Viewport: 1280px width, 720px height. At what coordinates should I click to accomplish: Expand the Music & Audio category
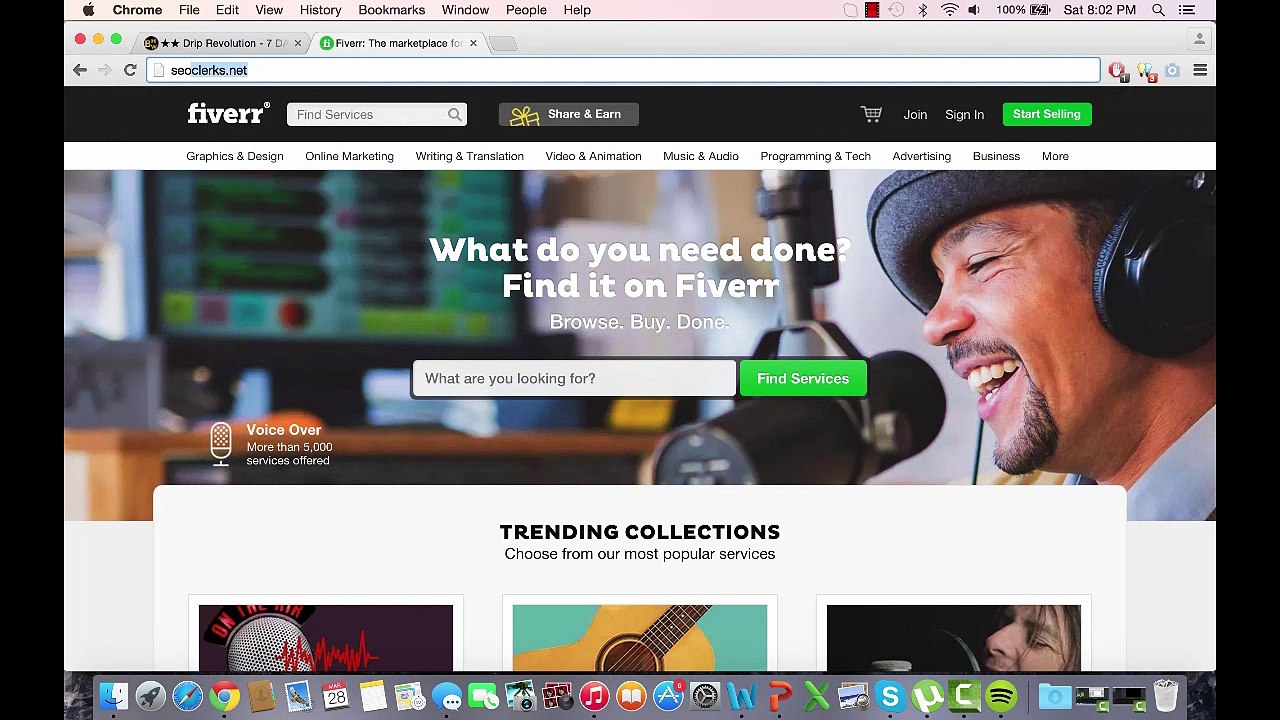click(701, 156)
